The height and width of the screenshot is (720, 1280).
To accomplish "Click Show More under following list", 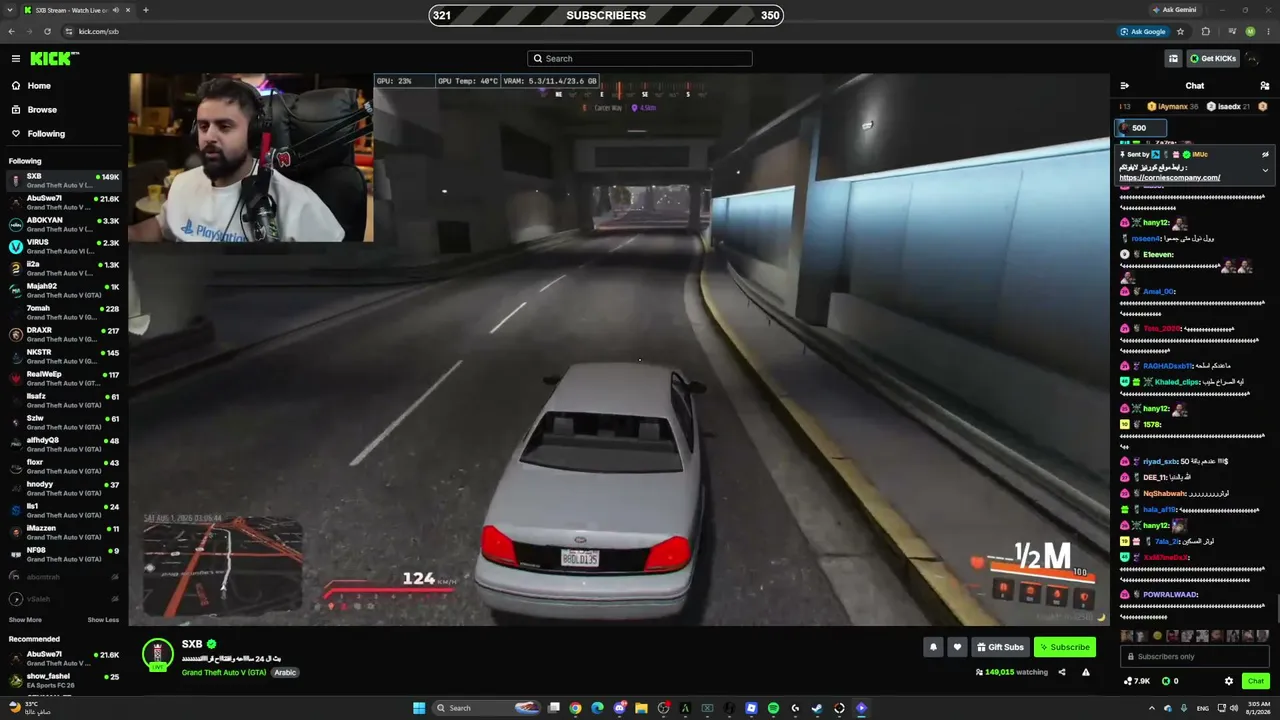I will [25, 620].
